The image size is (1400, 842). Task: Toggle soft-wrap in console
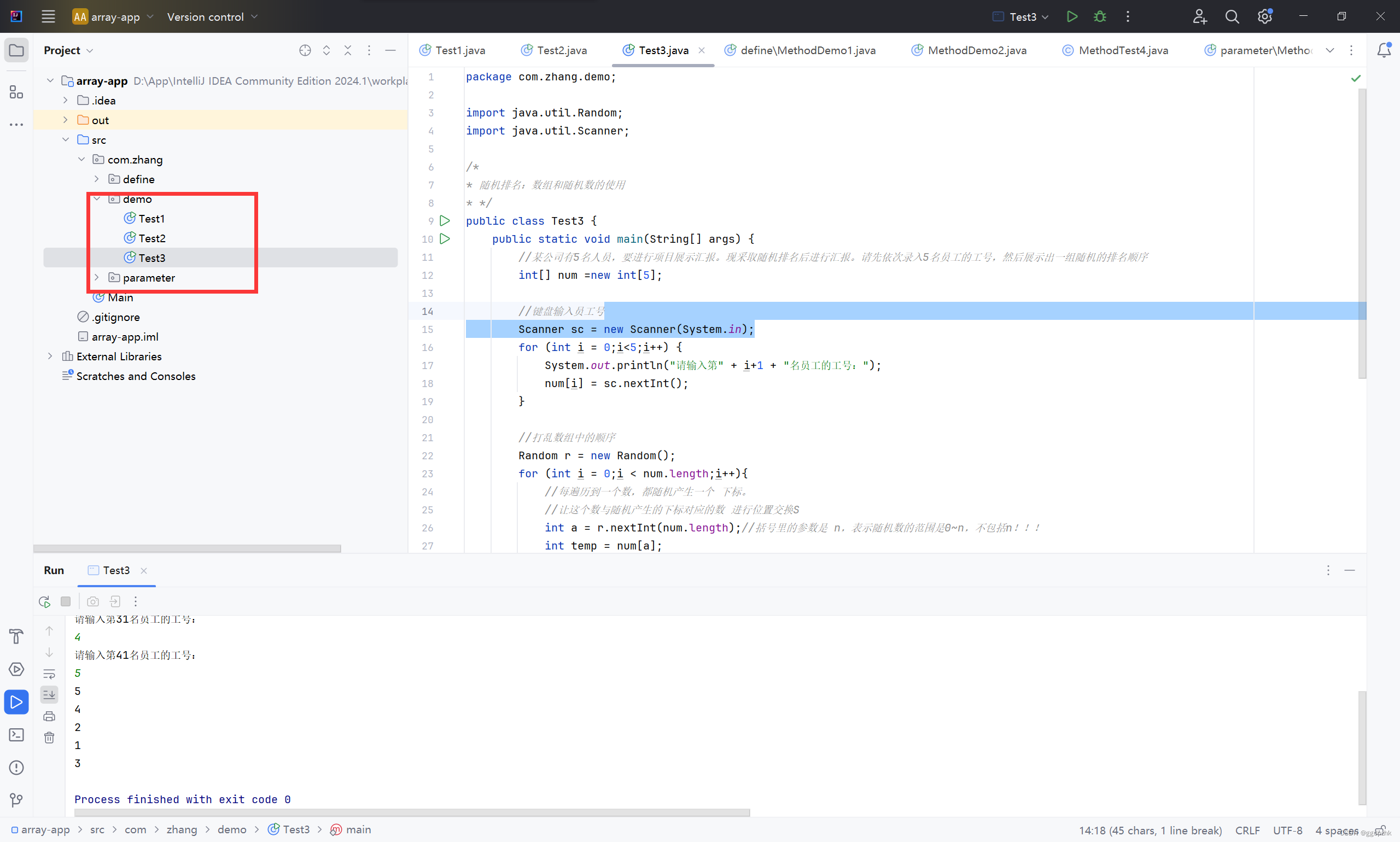click(49, 674)
